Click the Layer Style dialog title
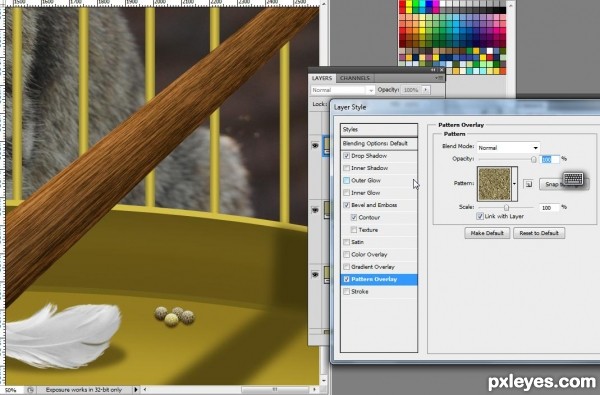Image resolution: width=600 pixels, height=395 pixels. 350,107
